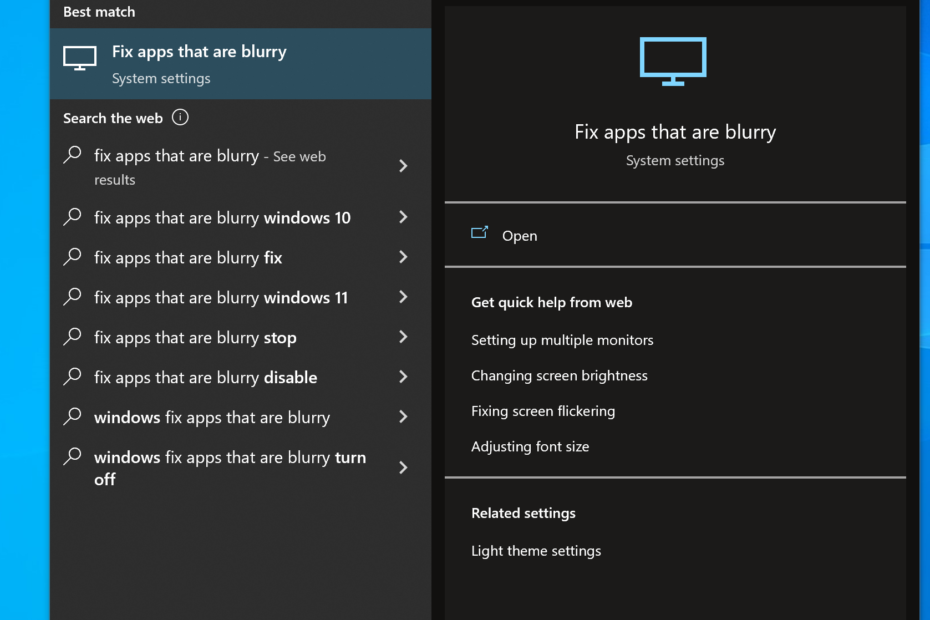Click the Open icon with the arrow

point(479,233)
